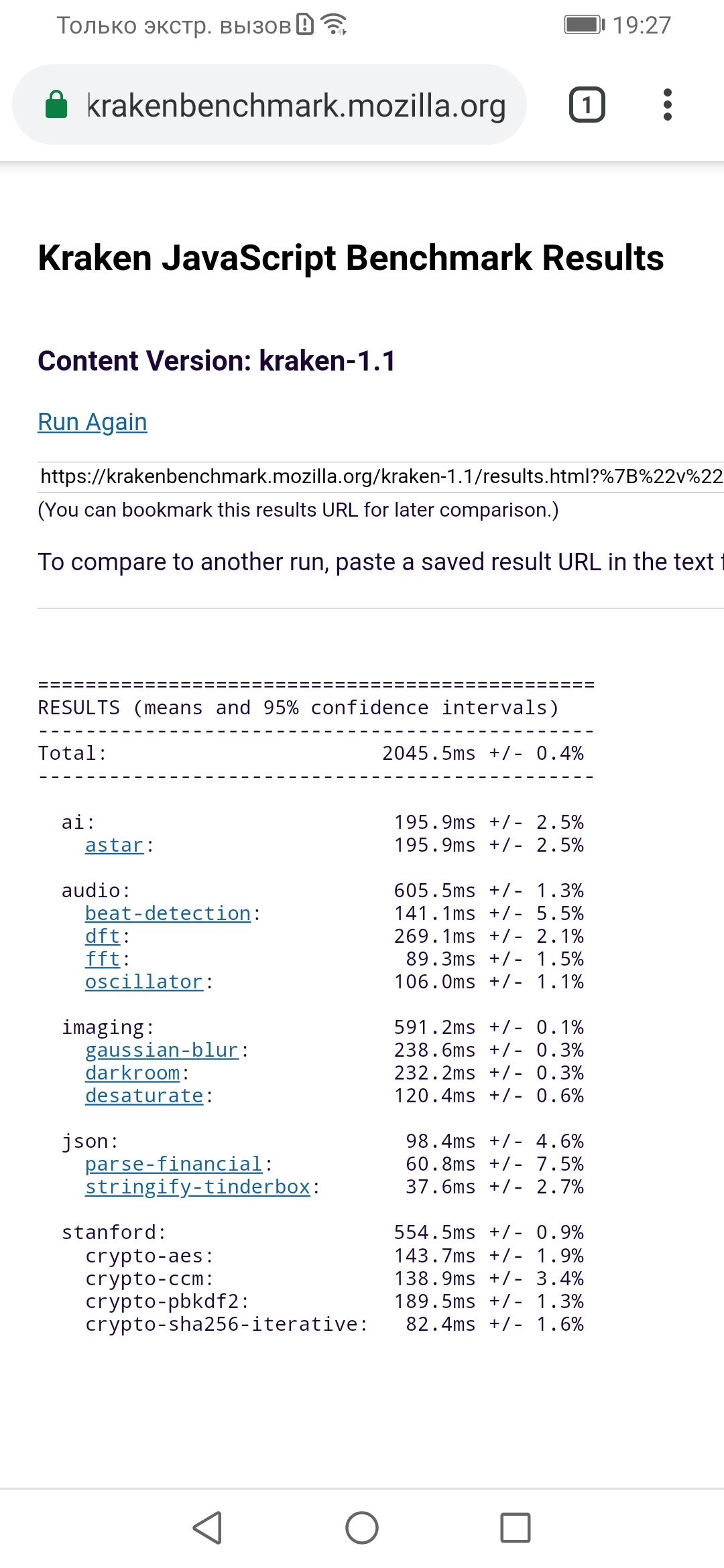Tap the green secure lock icon
The height and width of the screenshot is (1568, 724).
click(56, 105)
